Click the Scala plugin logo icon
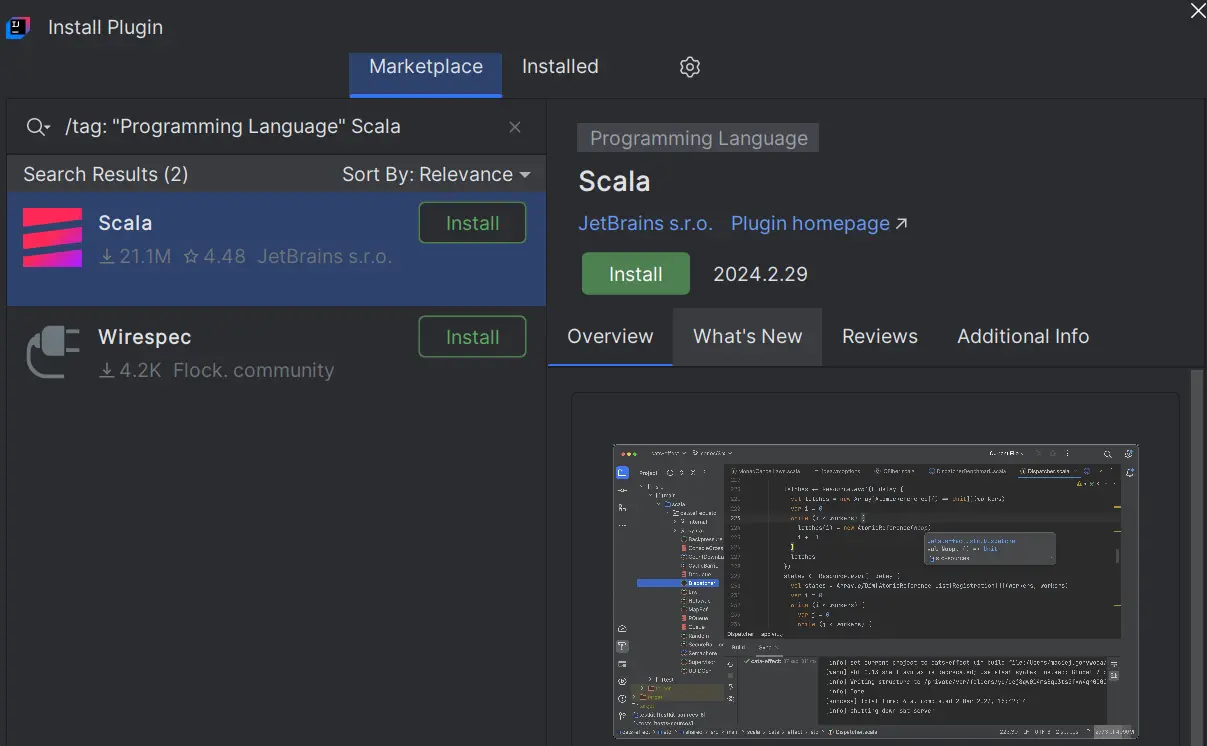 52,238
